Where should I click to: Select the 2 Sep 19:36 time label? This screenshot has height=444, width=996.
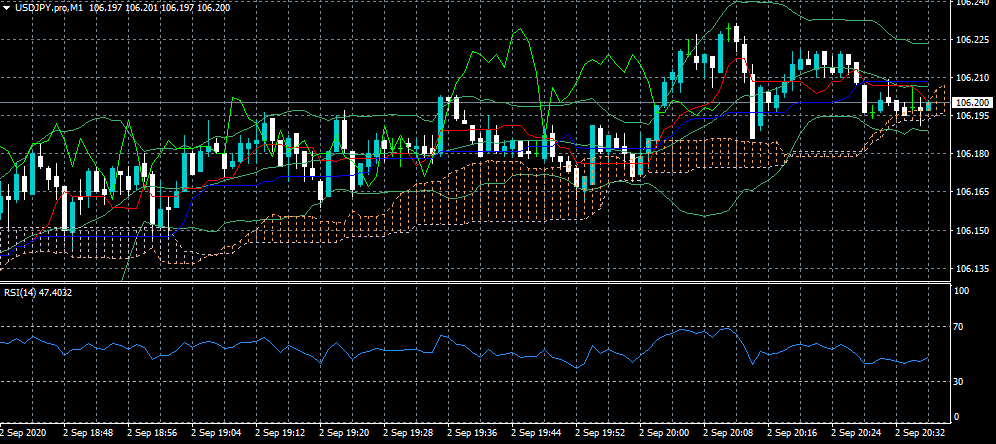tap(471, 432)
